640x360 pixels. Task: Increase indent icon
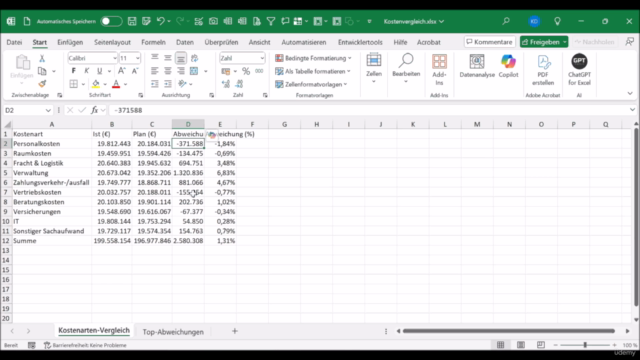167,84
